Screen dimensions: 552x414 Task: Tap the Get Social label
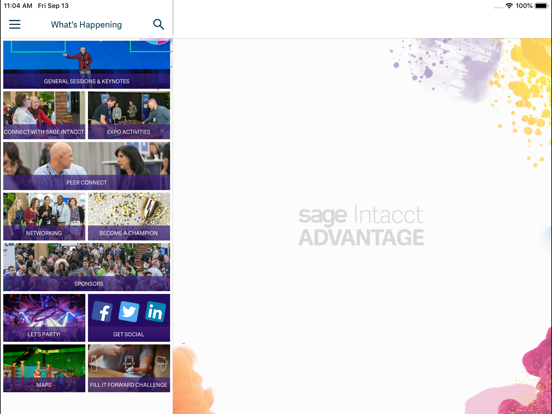pyautogui.click(x=128, y=334)
